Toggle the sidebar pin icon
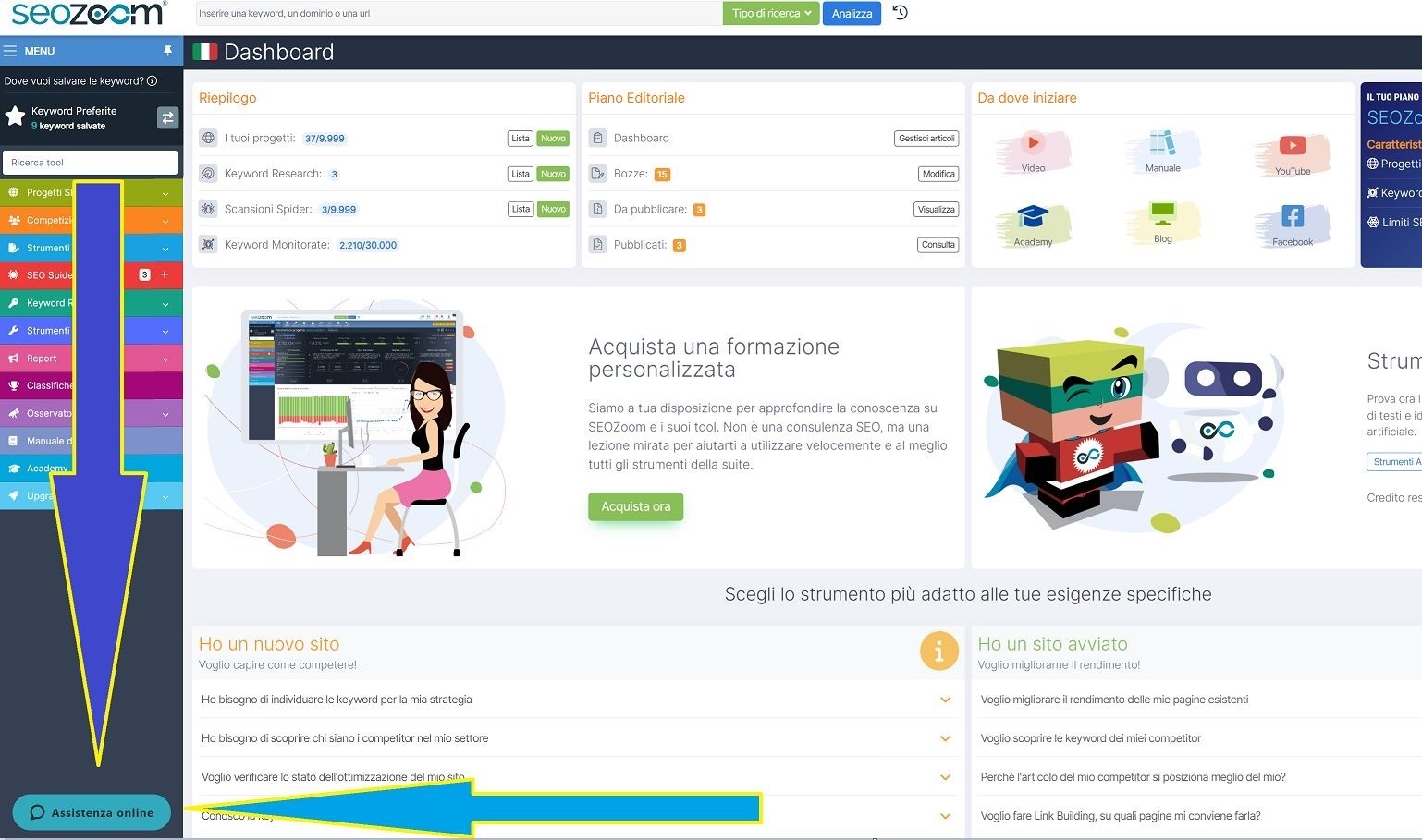Image resolution: width=1422 pixels, height=840 pixels. [x=167, y=51]
